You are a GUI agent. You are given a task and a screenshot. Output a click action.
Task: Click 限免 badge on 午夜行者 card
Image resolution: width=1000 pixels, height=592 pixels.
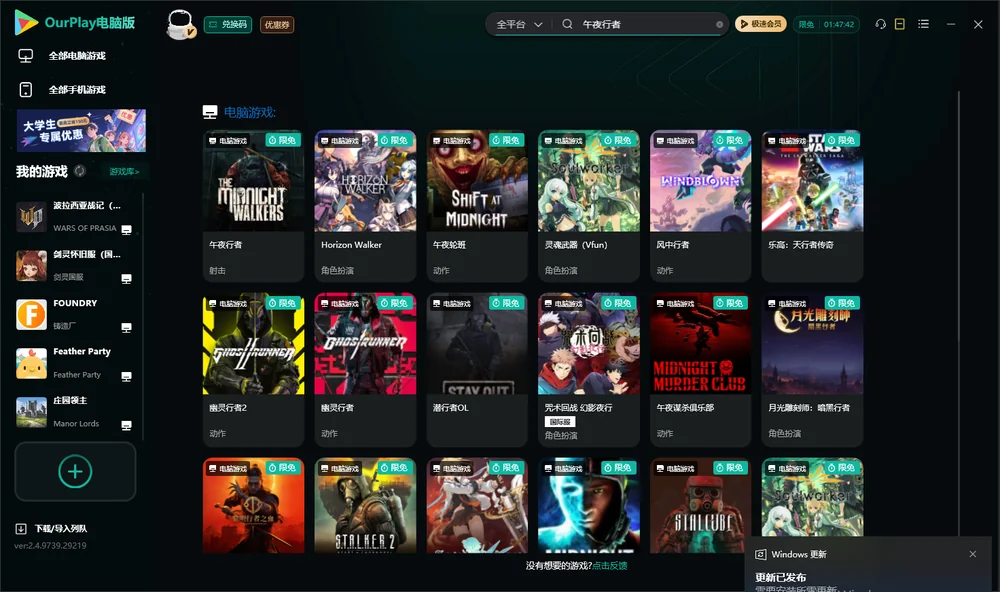click(283, 140)
